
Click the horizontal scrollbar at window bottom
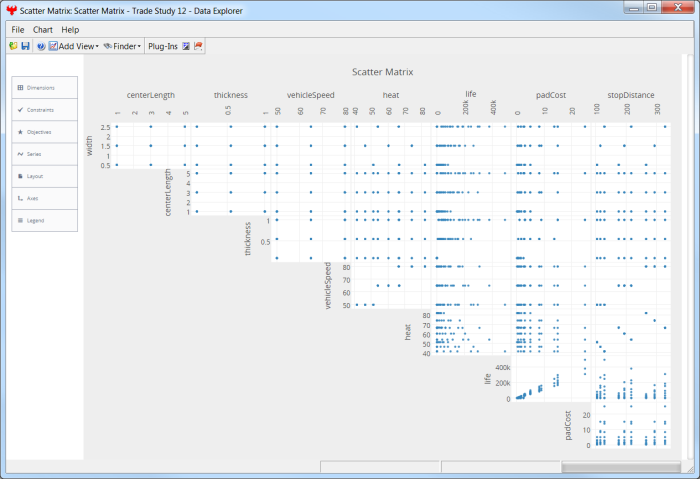tap(620, 467)
